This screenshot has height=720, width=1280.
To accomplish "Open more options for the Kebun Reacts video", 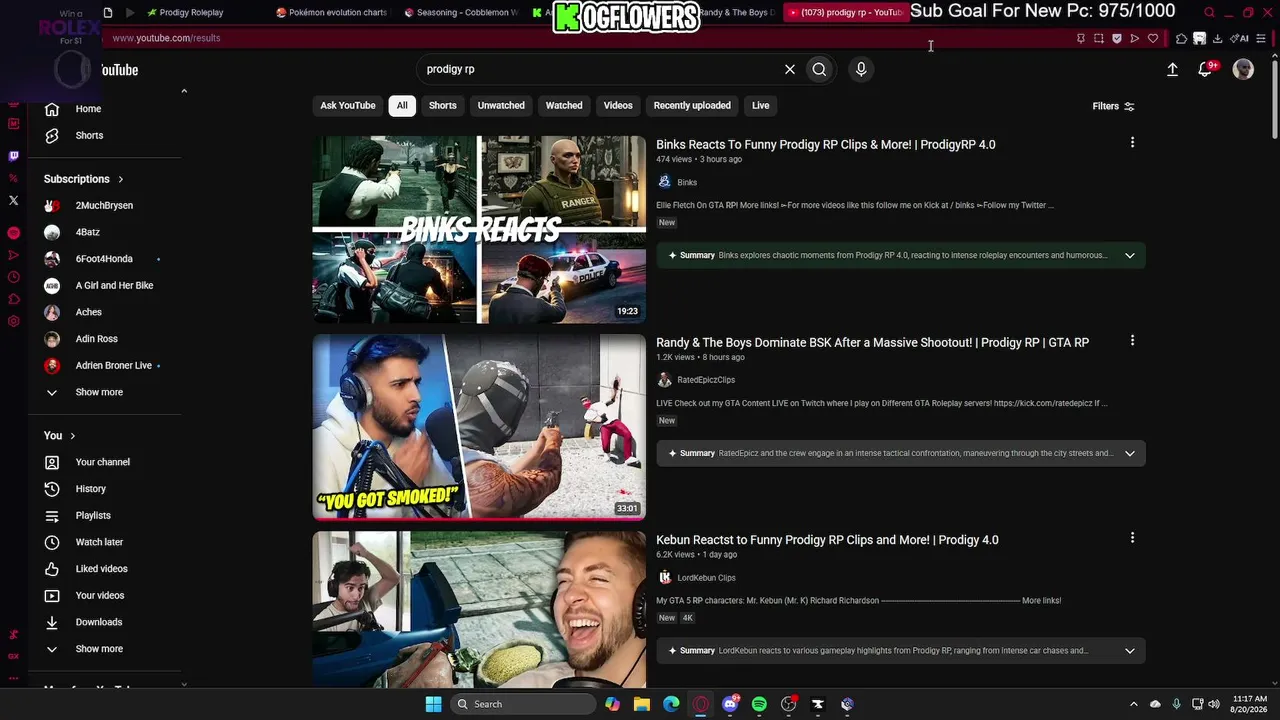I will coord(1132,538).
